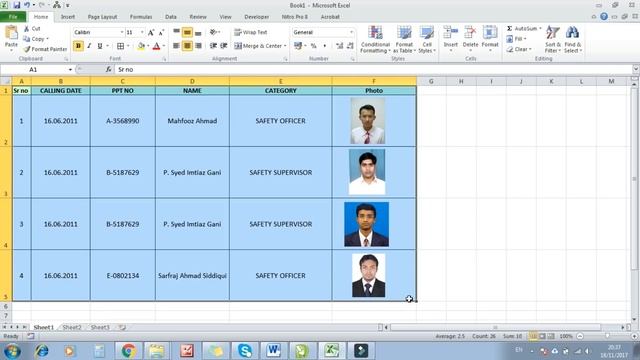Switch to Sheet3 tab
This screenshot has width=640, height=360.
[x=100, y=327]
